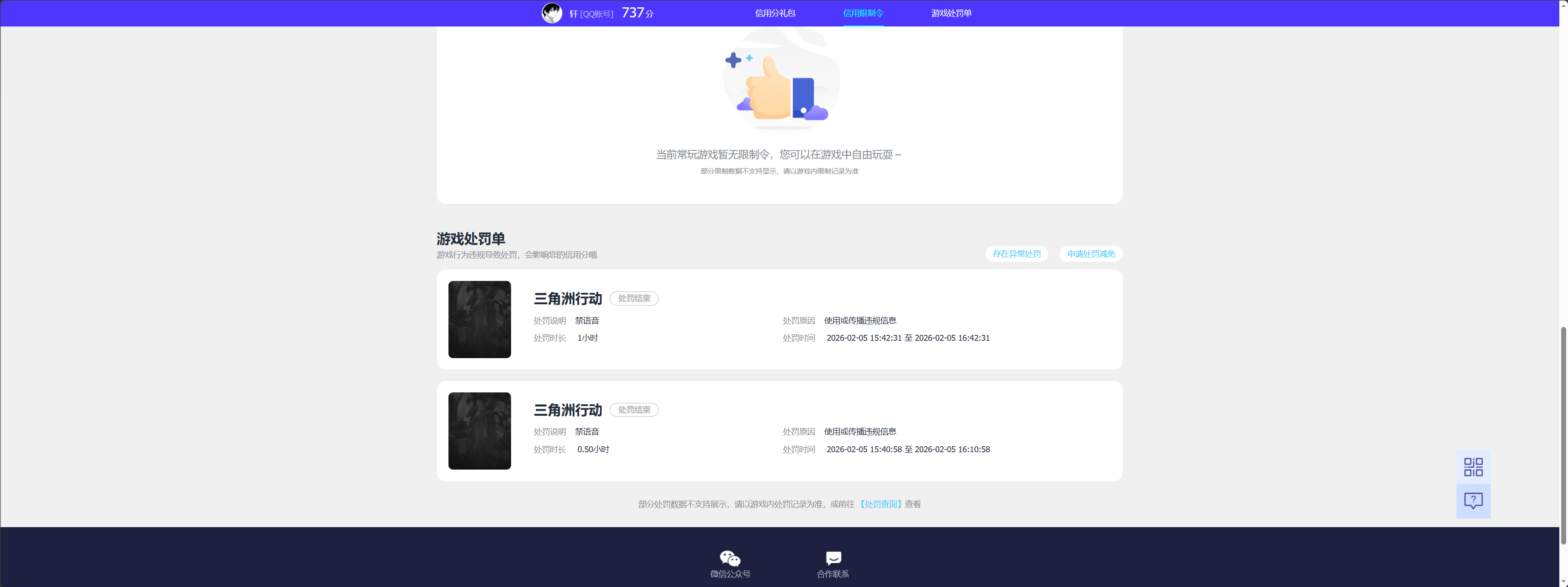Click the page vertical scrollbar thumb
Screen dimensions: 1568x587
tap(1563, 435)
